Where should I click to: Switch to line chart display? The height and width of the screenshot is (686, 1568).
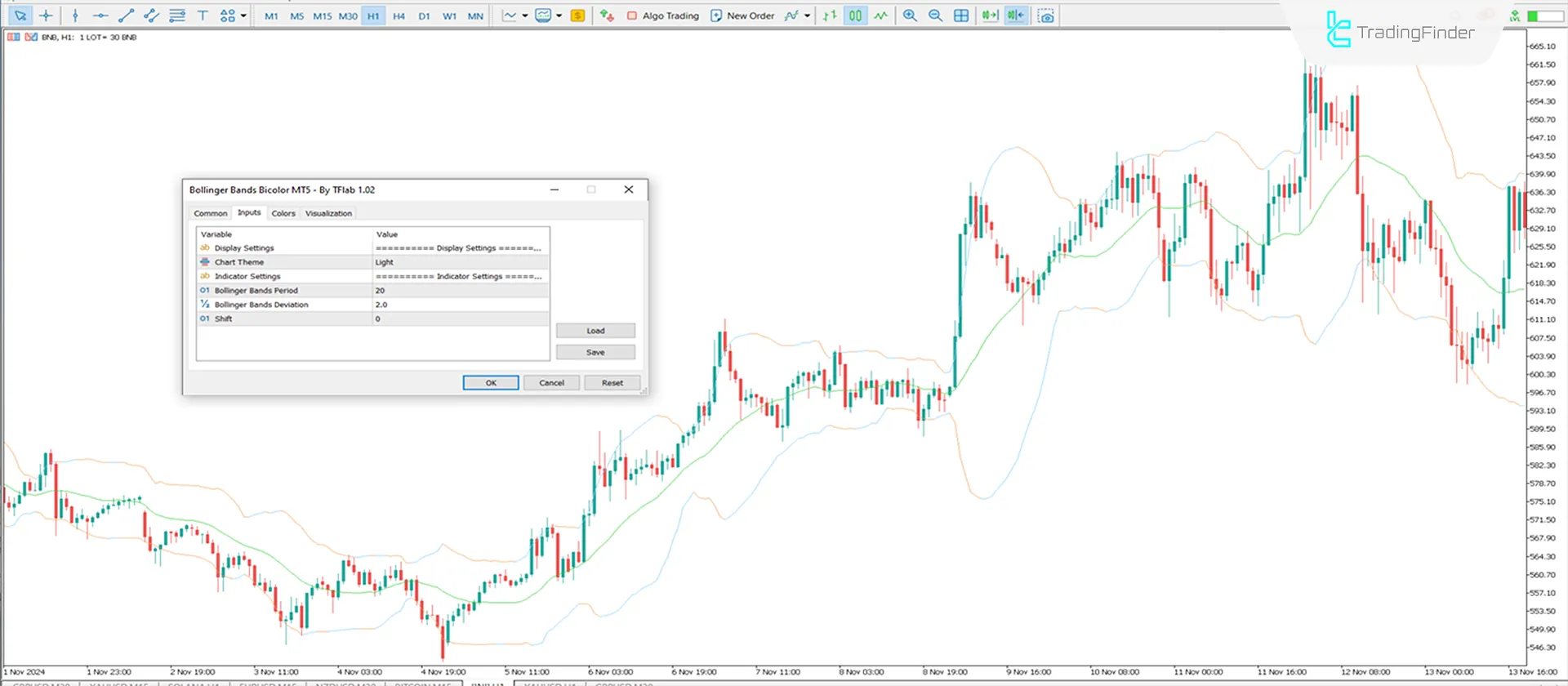[x=880, y=16]
